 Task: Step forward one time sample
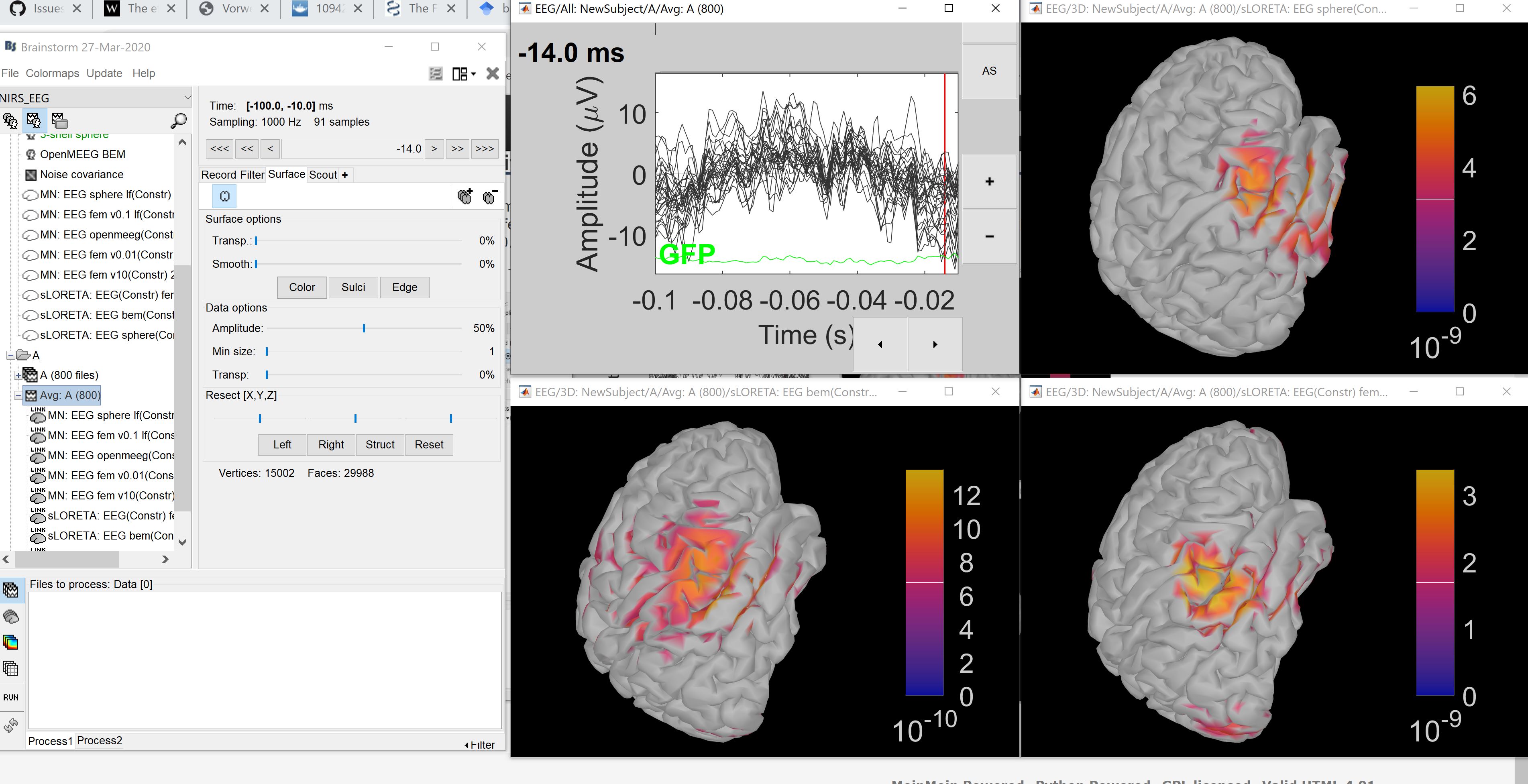coord(434,148)
